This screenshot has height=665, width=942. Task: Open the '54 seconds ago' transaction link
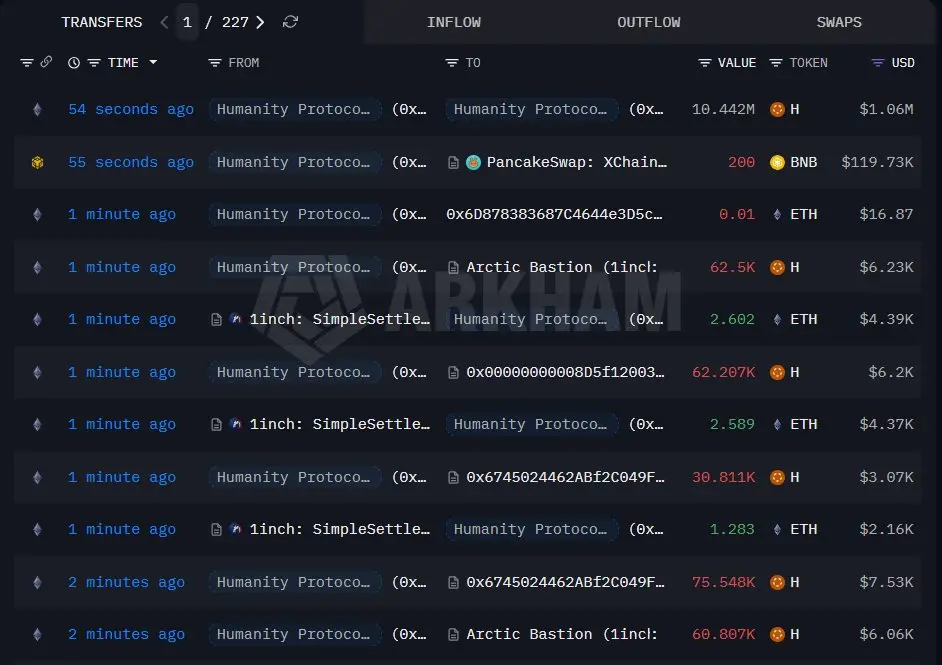[x=131, y=109]
